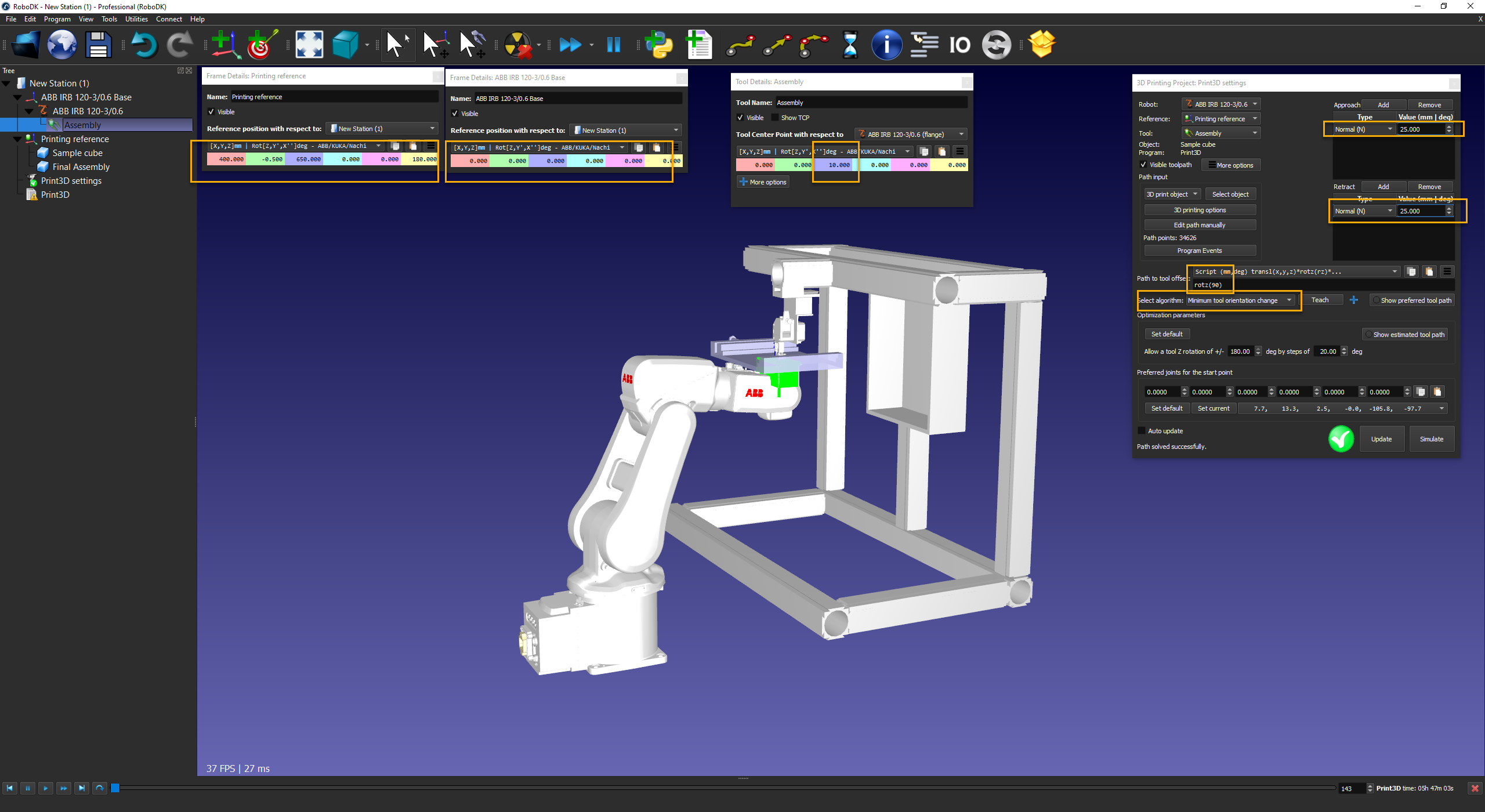This screenshot has width=1485, height=812.
Task: Add a new program
Action: tap(698, 45)
